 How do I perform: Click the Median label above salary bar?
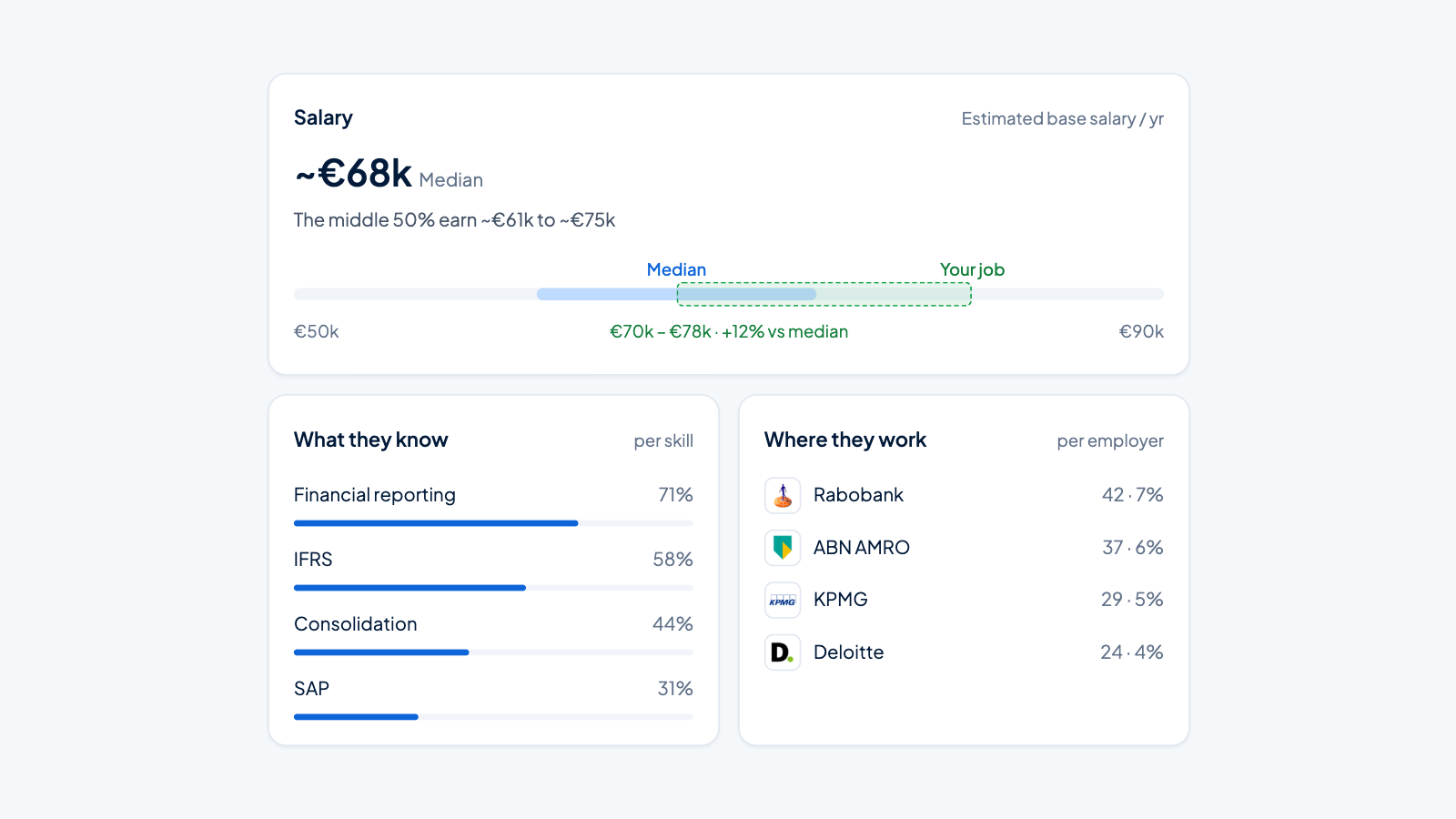676,269
